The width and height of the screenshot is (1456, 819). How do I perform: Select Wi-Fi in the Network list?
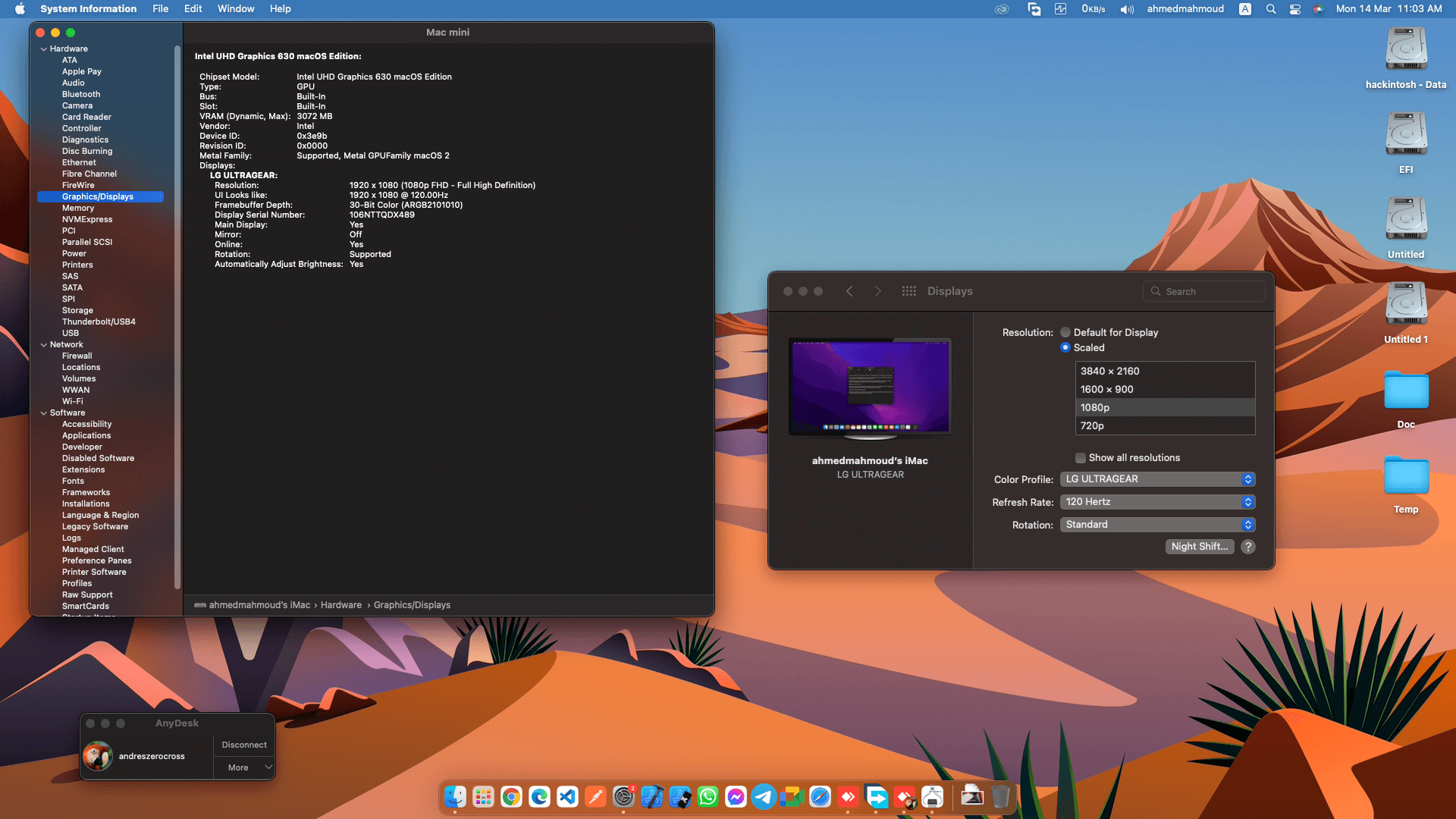(x=73, y=401)
